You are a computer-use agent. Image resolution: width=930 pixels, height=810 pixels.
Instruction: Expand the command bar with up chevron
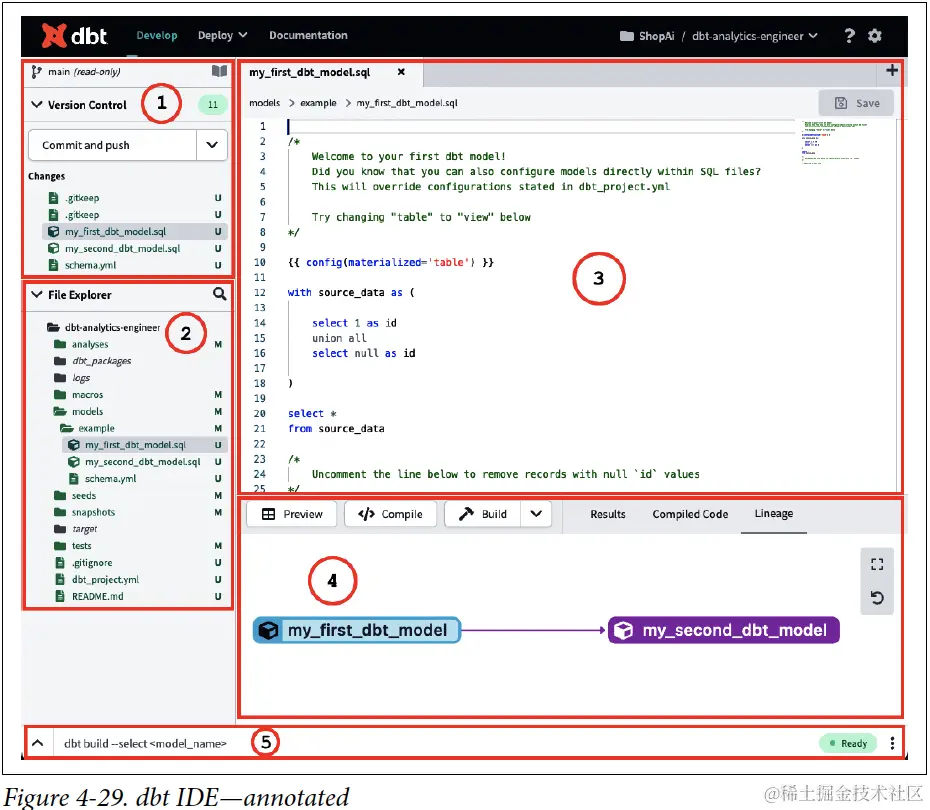[x=37, y=743]
